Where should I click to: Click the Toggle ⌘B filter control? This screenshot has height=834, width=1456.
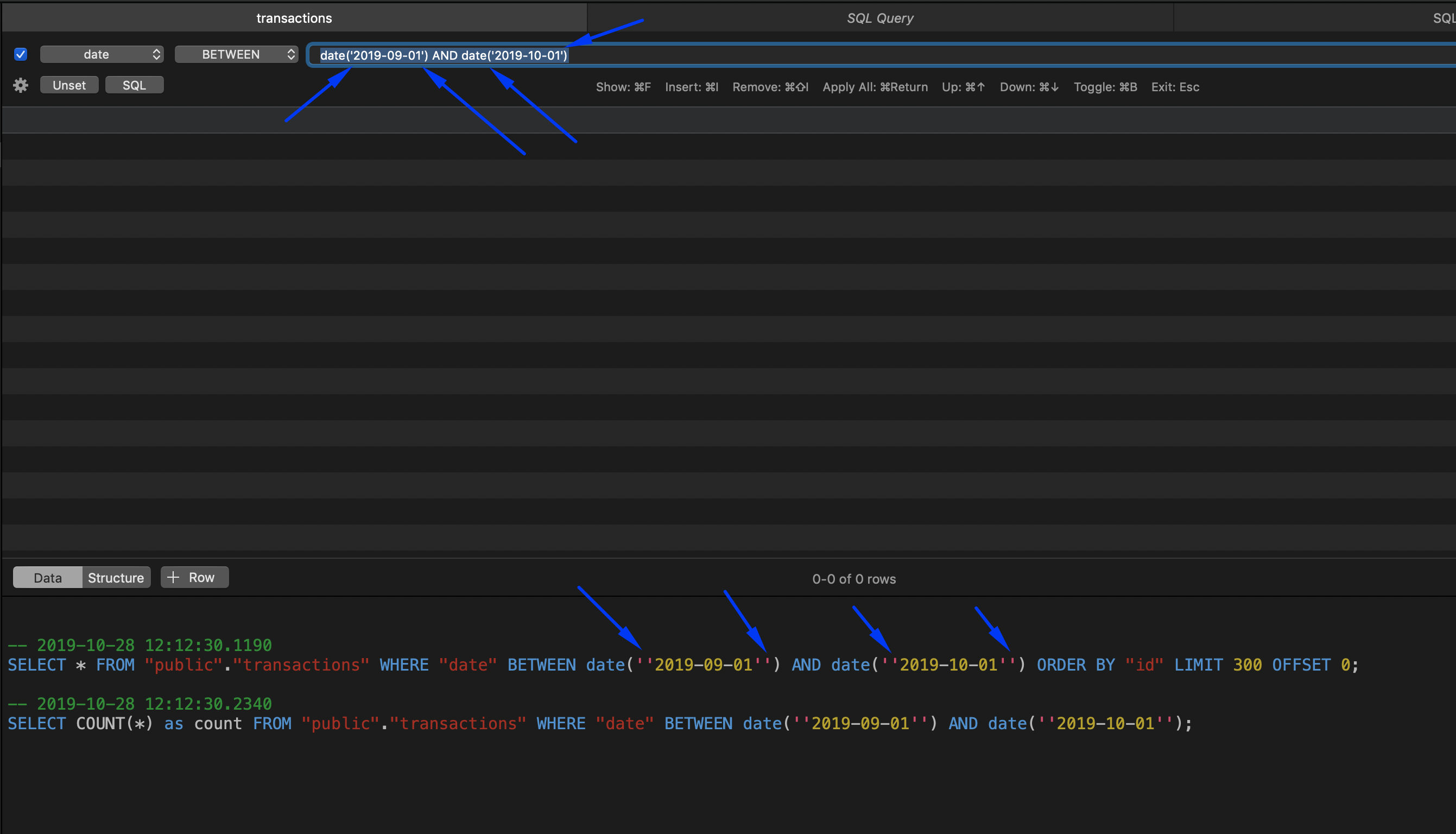(1105, 86)
